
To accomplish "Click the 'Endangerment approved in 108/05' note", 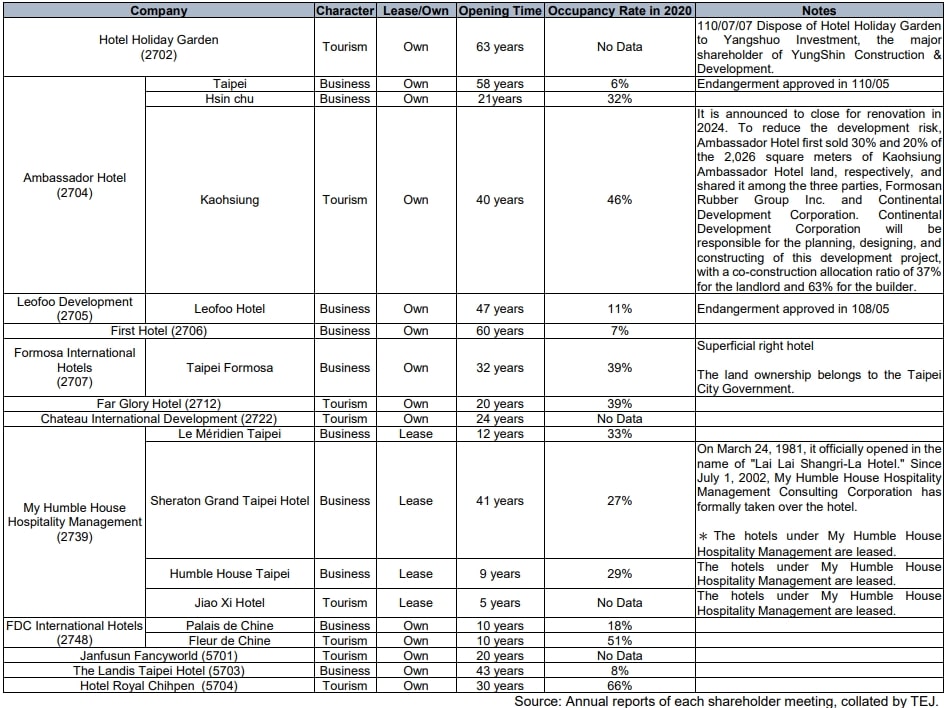I will click(792, 309).
